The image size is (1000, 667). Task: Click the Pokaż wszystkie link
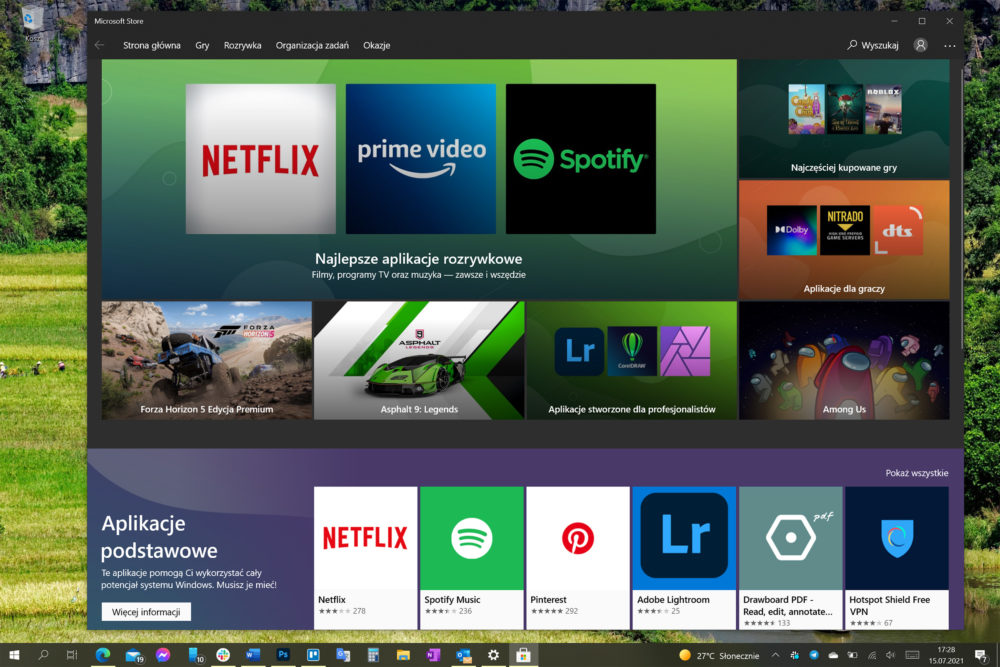point(916,473)
